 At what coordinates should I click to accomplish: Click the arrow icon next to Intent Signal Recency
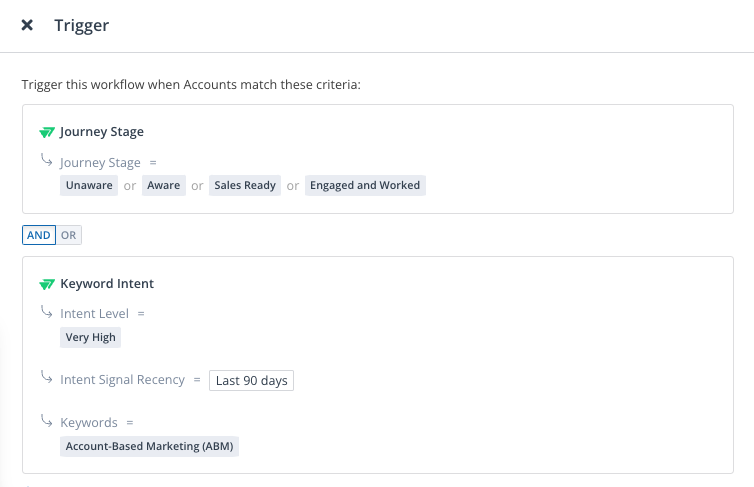tap(47, 377)
